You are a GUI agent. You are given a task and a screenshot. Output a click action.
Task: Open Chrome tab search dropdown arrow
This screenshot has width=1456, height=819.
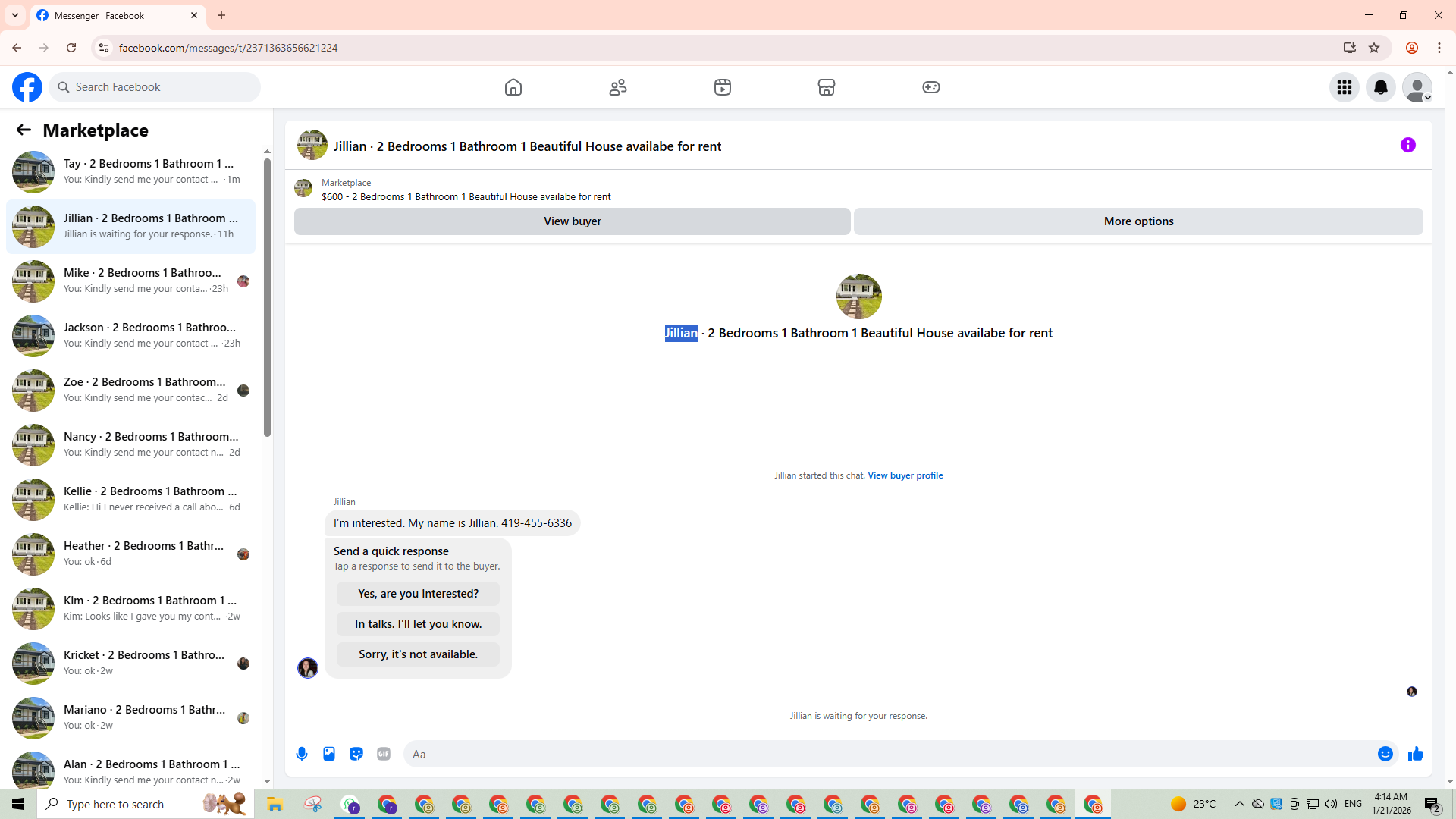pos(15,15)
